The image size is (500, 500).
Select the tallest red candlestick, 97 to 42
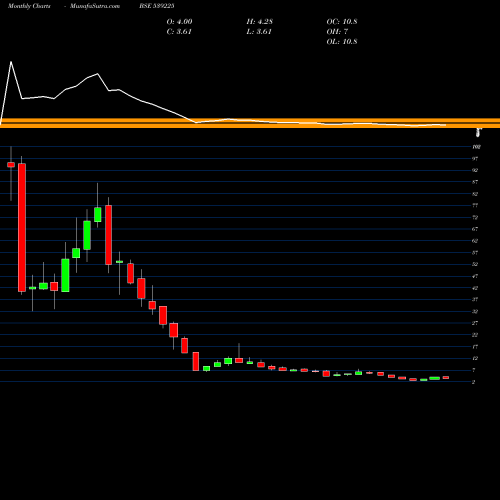coord(22,227)
